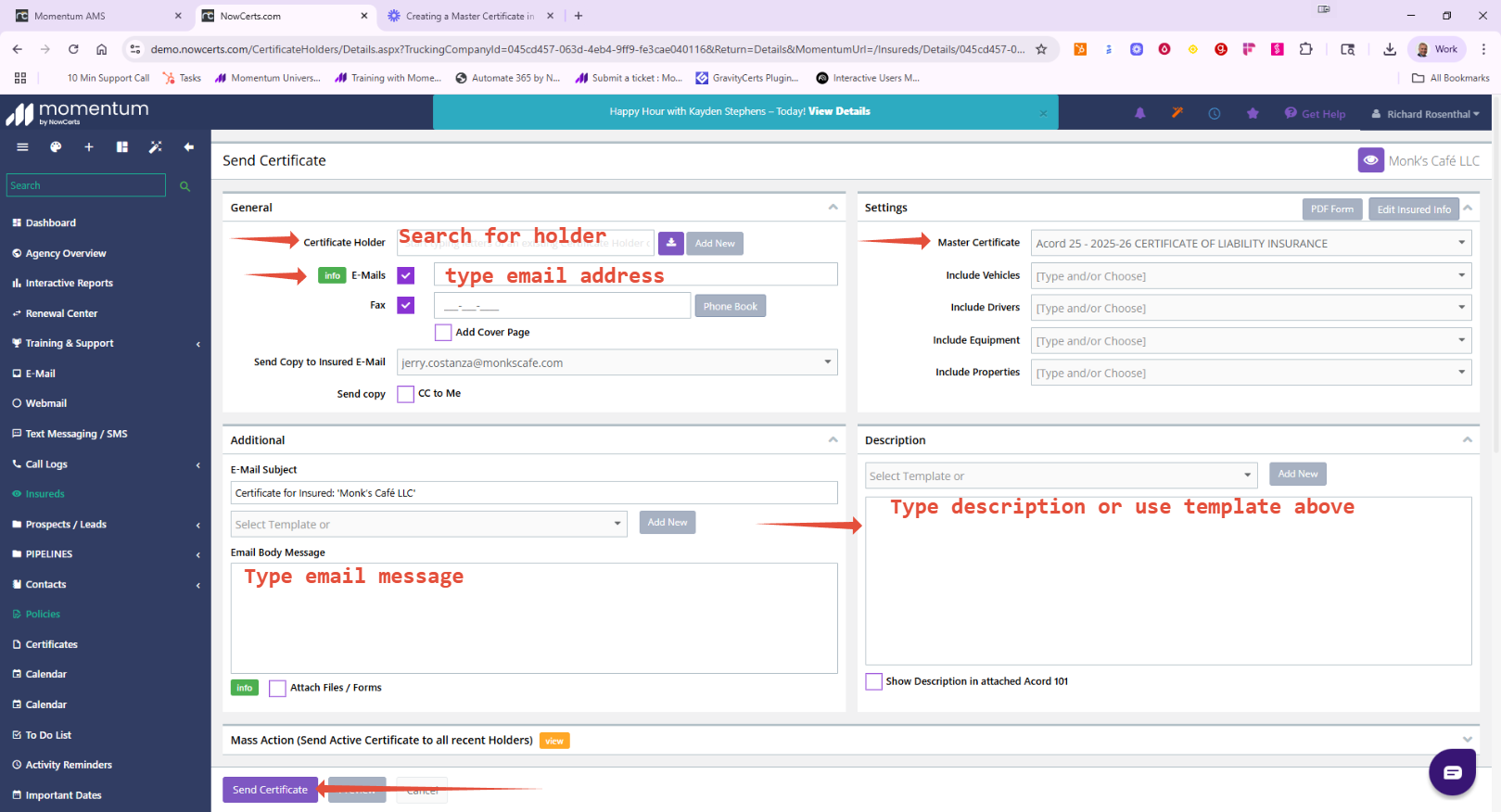This screenshot has width=1501, height=812.
Task: Open the browser extensions puzzle icon
Action: pyautogui.click(x=1305, y=49)
